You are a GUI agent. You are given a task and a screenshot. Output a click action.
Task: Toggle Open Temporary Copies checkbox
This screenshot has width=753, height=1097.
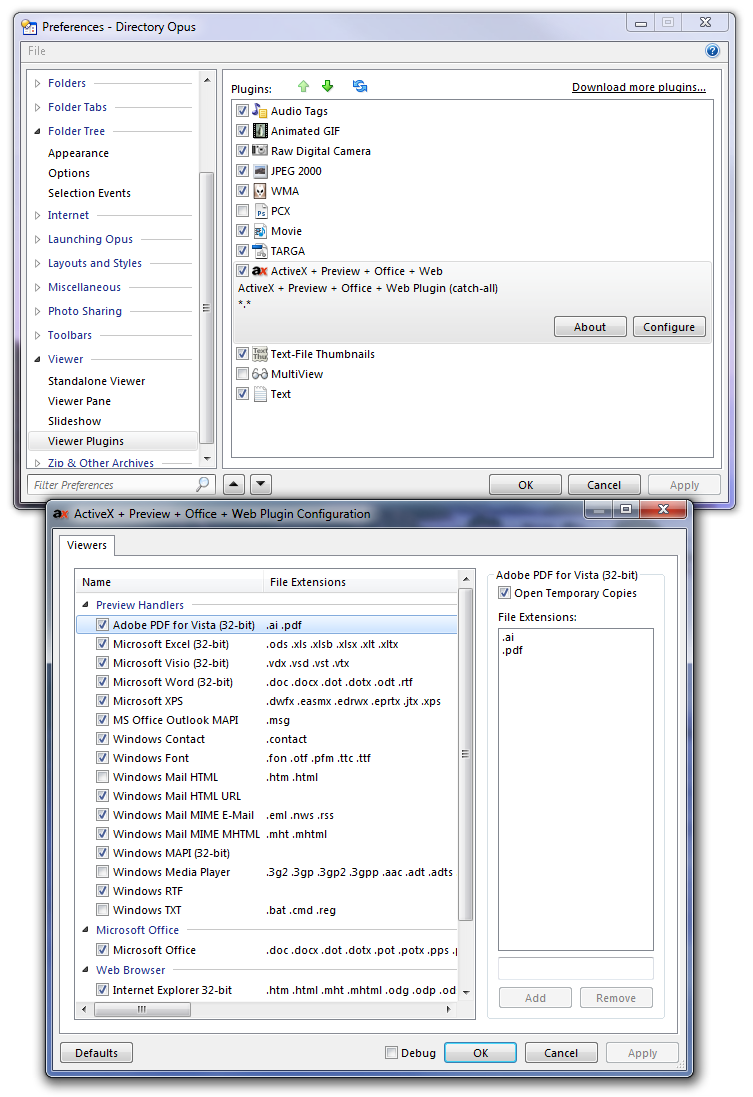pos(504,593)
